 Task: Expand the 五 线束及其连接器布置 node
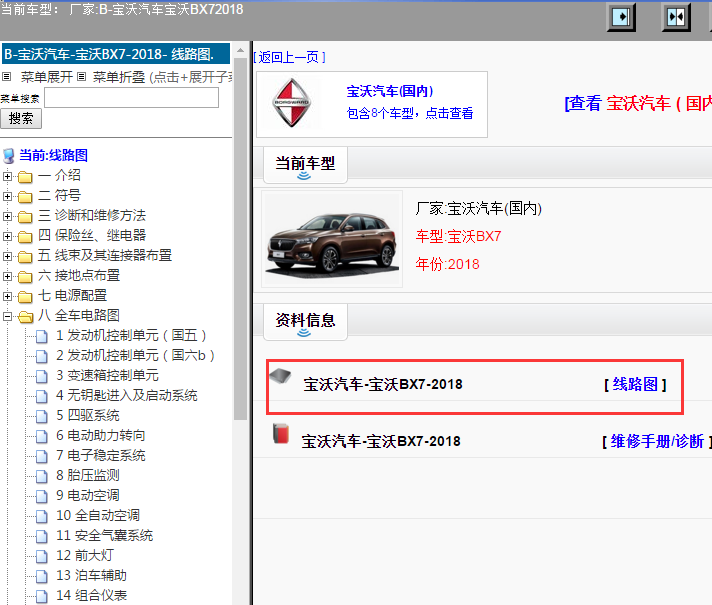click(x=7, y=256)
